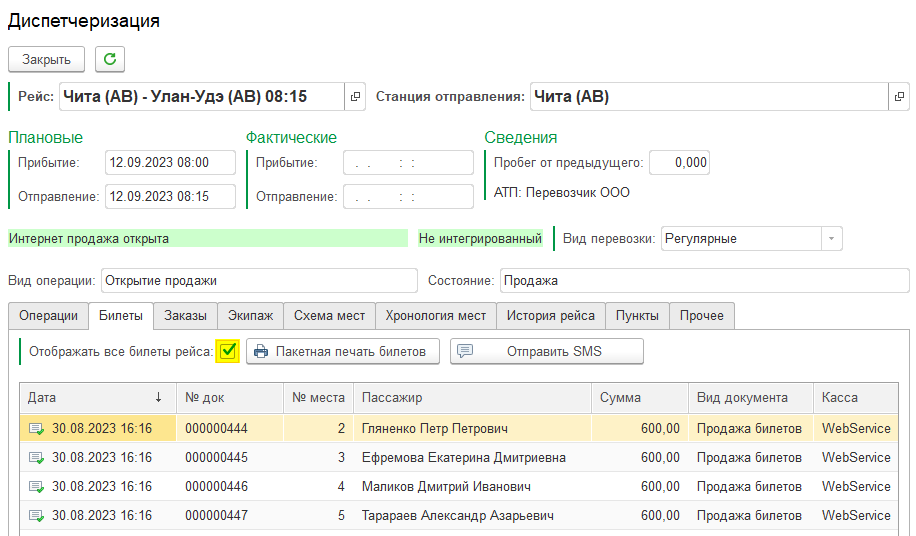Expand the Вид перевозки dropdown
This screenshot has width=916, height=536.
(x=831, y=239)
